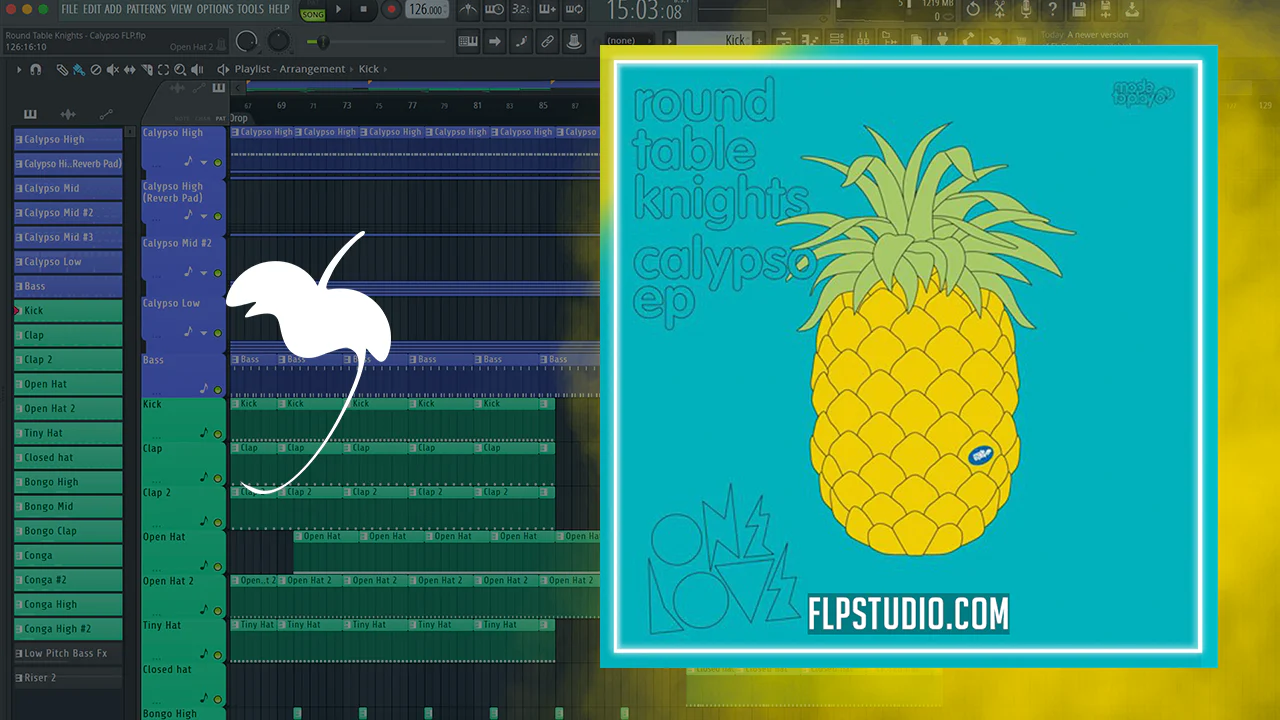Click the hat-shaped icon in the toolbar
The width and height of the screenshot is (1280, 720).
coord(574,42)
